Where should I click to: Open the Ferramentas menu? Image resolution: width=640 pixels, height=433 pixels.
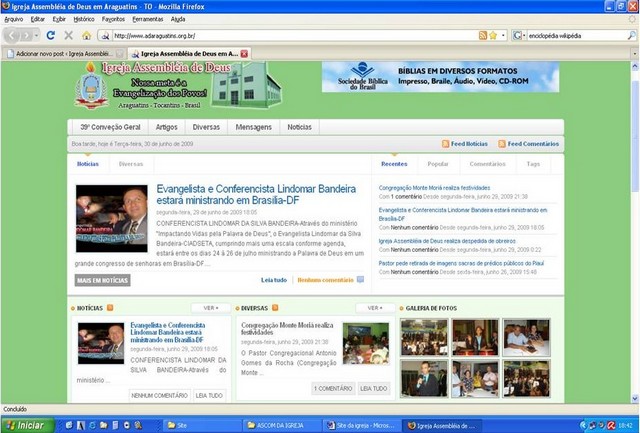point(148,19)
